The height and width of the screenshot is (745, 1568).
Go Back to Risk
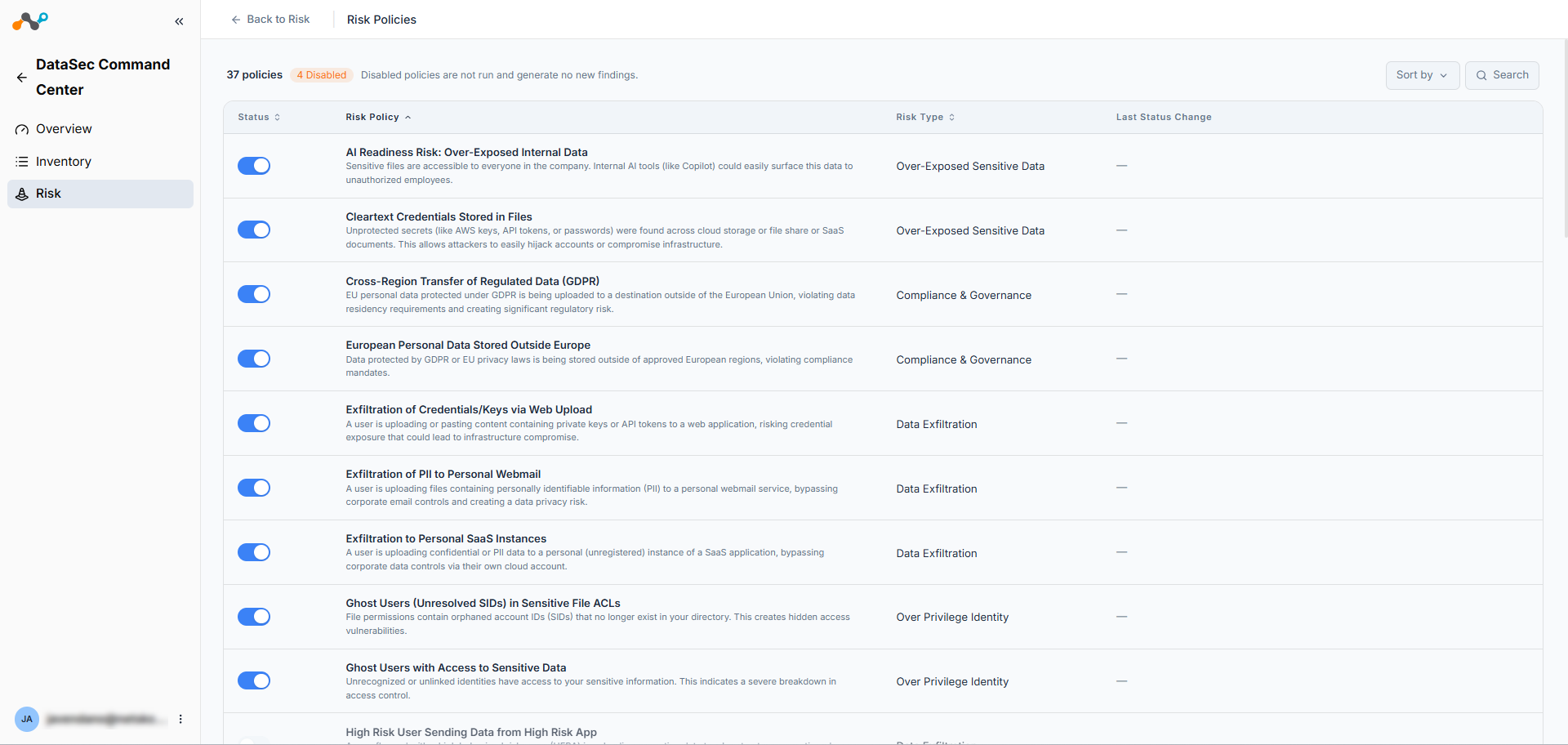point(270,20)
